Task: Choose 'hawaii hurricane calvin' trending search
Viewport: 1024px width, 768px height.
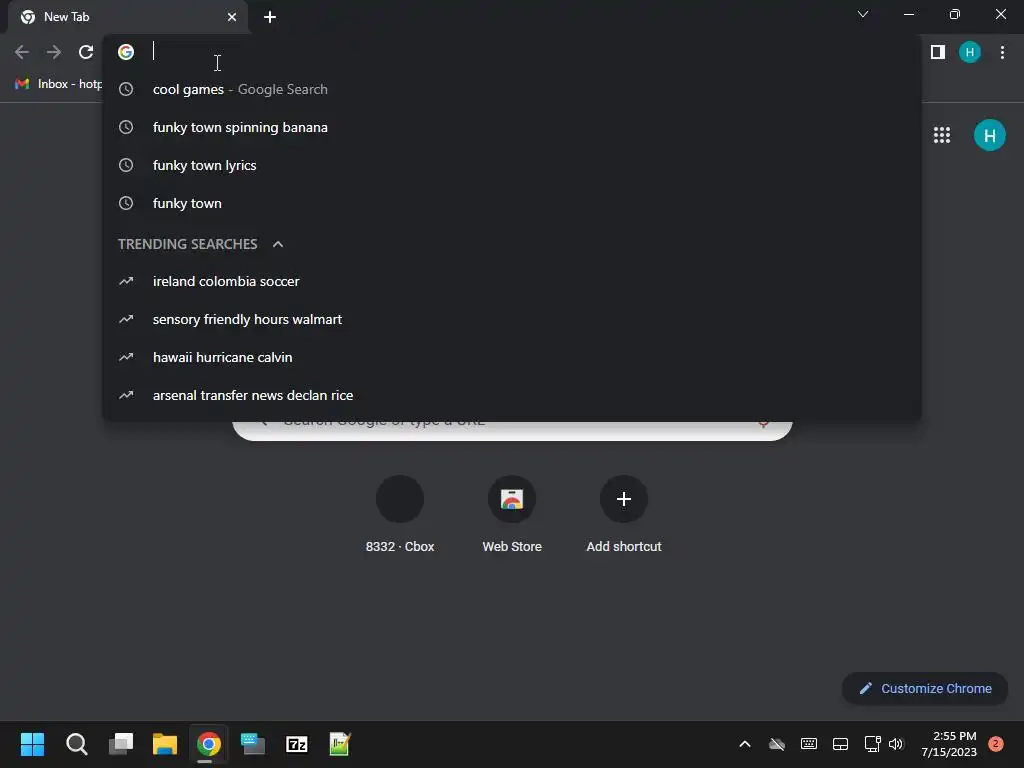Action: pos(512,357)
